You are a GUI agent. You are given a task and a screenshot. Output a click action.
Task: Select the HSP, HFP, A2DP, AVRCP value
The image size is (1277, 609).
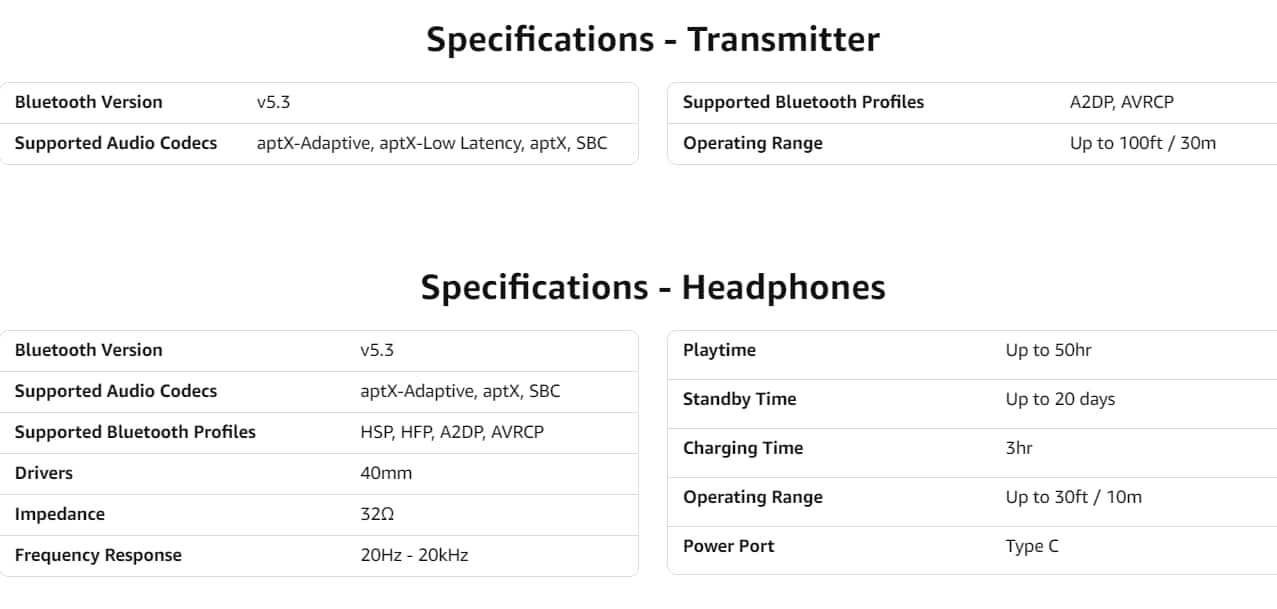452,432
